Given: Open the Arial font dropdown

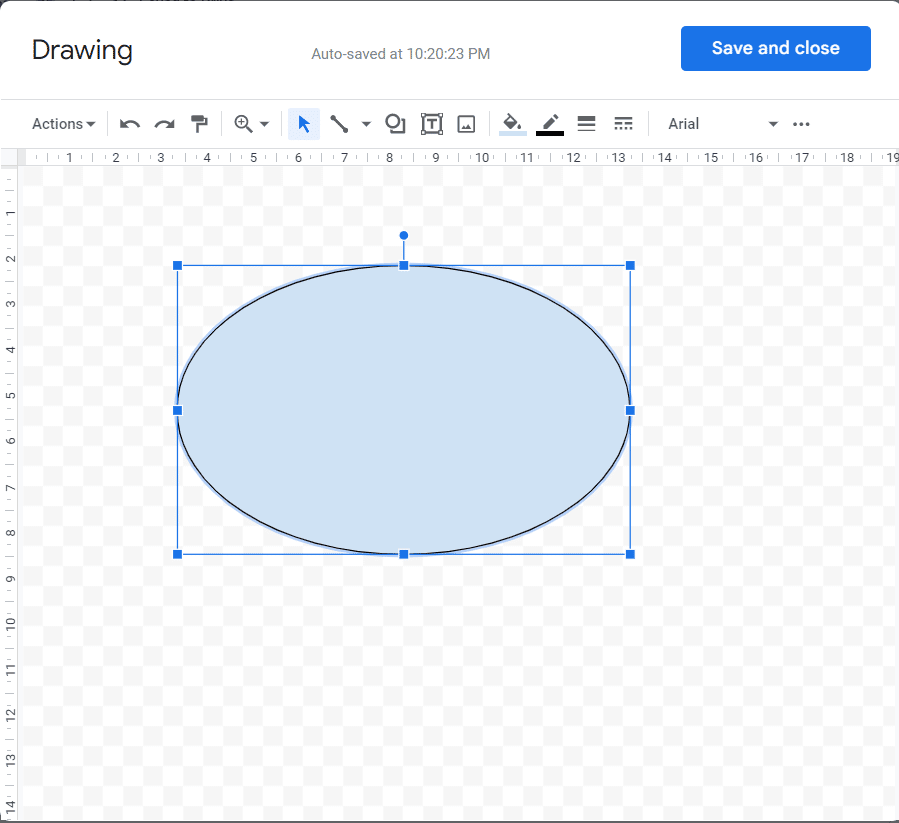Looking at the screenshot, I should click(722, 124).
